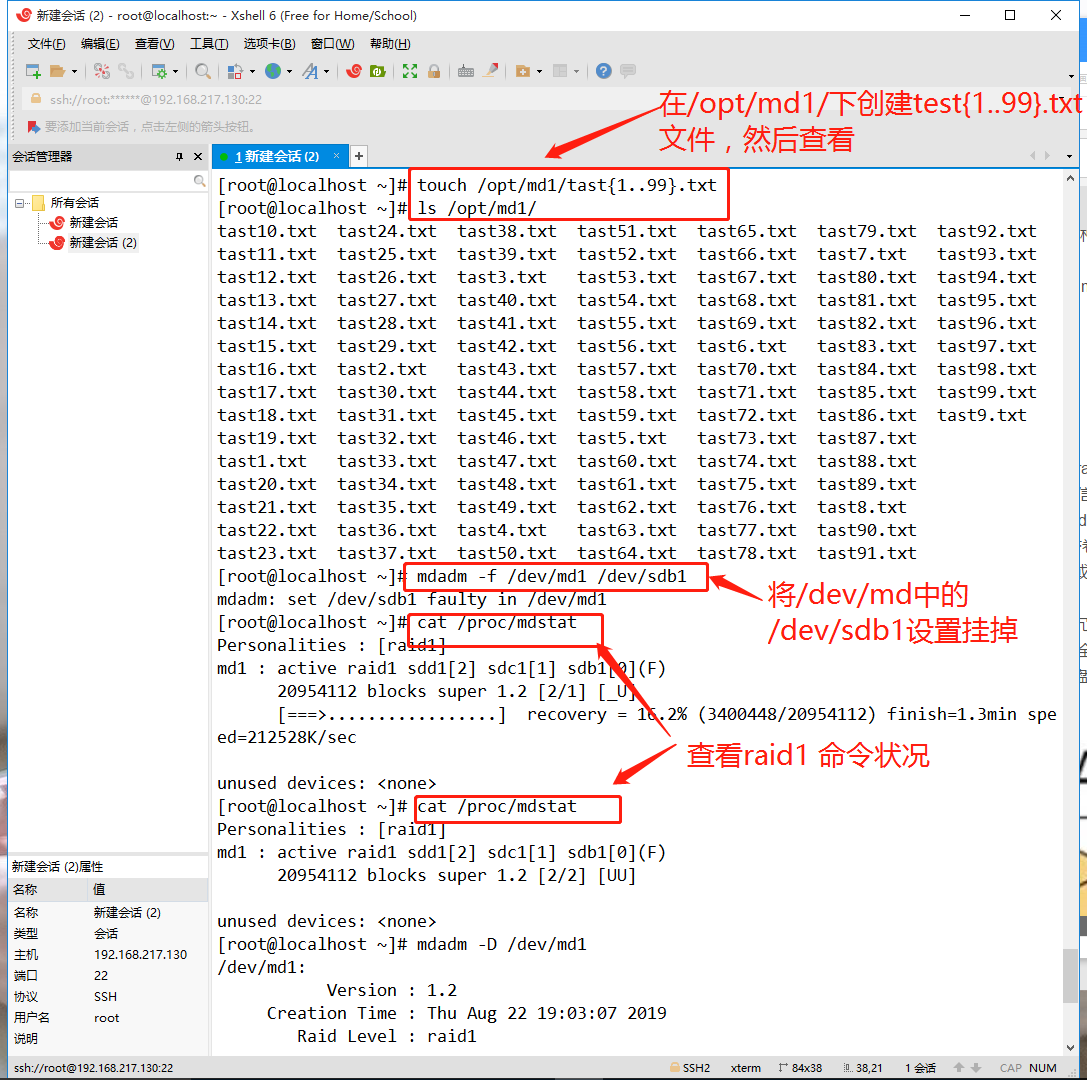This screenshot has width=1087, height=1080.
Task: Click the globe Encoding toolbar icon
Action: [x=273, y=71]
